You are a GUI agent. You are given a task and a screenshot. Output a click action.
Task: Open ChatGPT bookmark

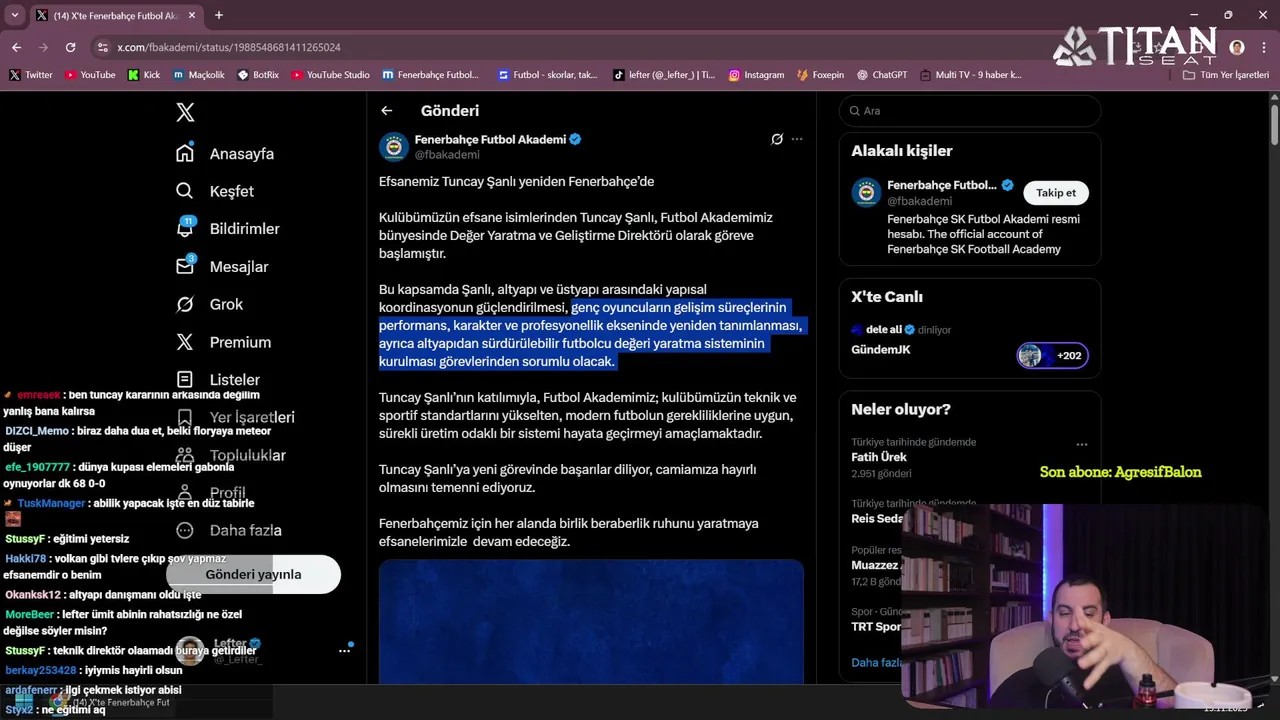[881, 75]
